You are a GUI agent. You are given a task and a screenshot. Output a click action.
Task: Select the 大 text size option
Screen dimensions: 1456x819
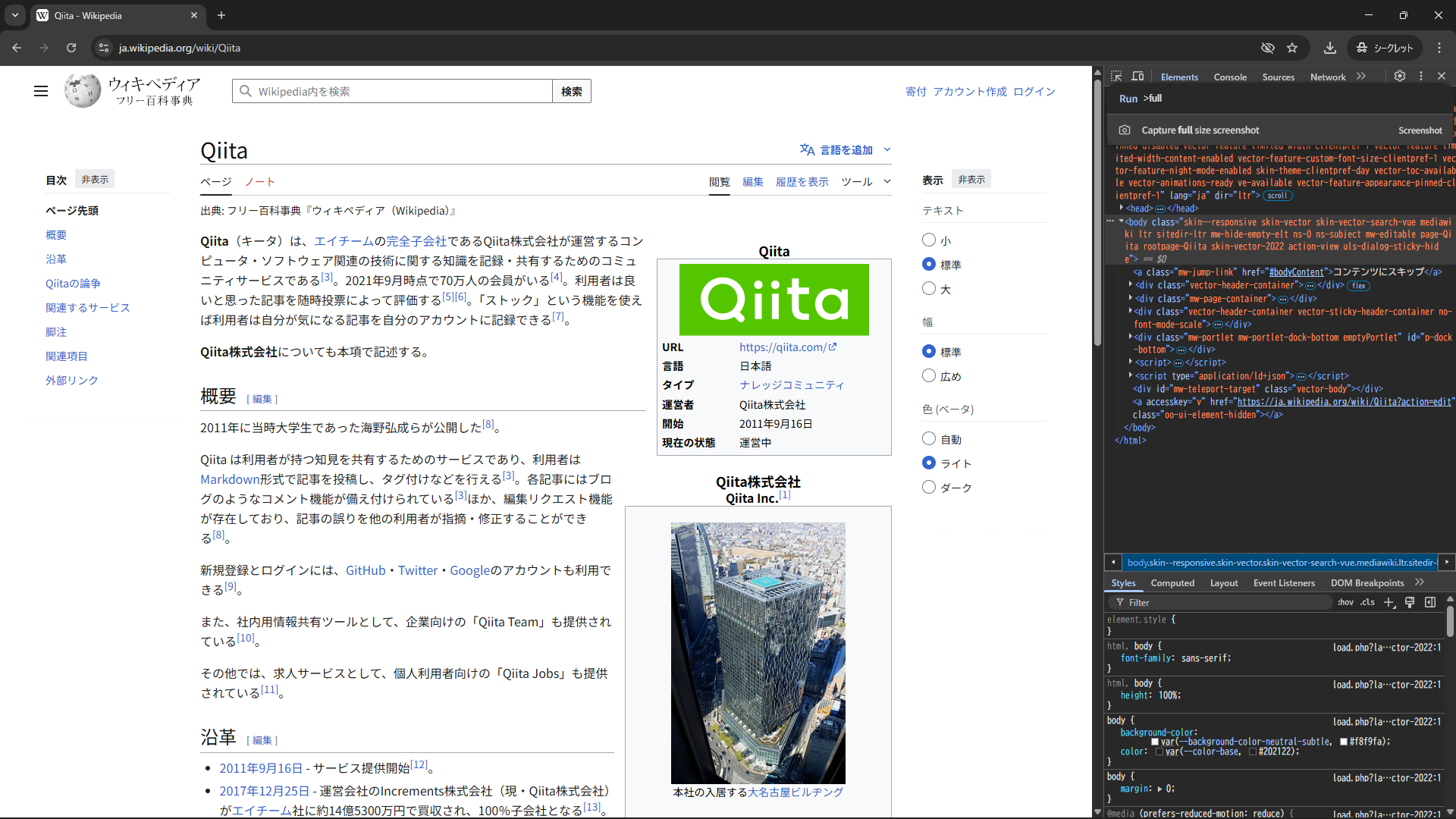tap(929, 289)
